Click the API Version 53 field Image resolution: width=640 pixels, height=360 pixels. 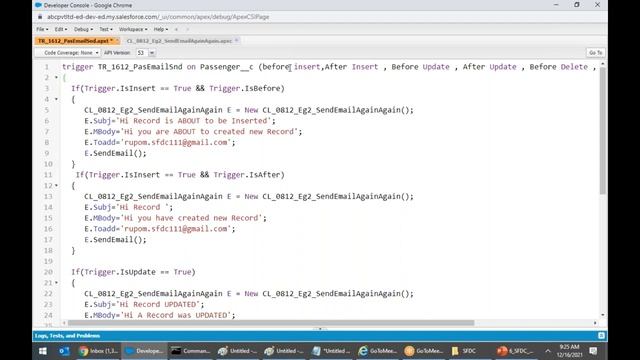142,53
